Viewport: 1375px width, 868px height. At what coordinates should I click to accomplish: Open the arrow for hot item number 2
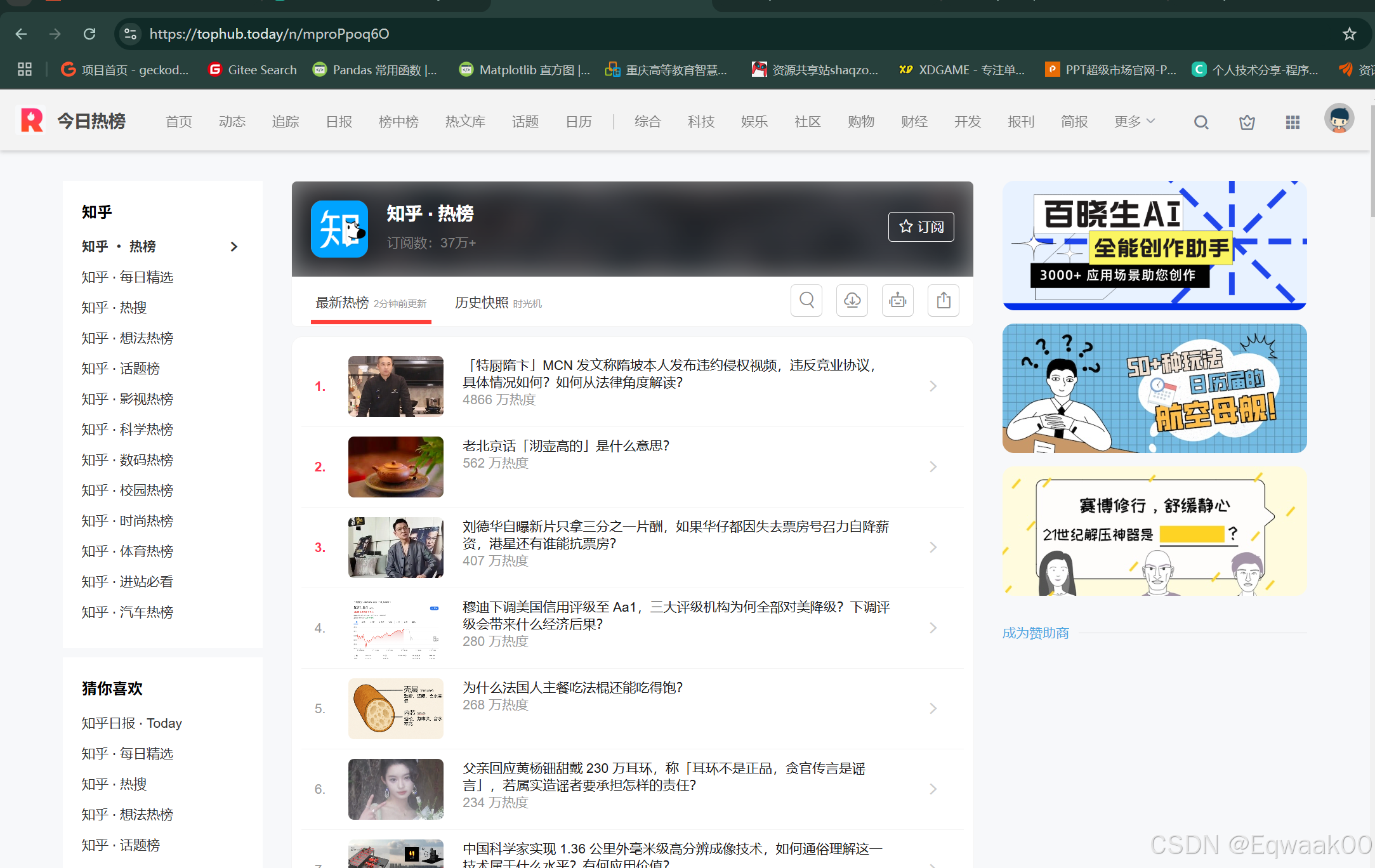pyautogui.click(x=933, y=467)
